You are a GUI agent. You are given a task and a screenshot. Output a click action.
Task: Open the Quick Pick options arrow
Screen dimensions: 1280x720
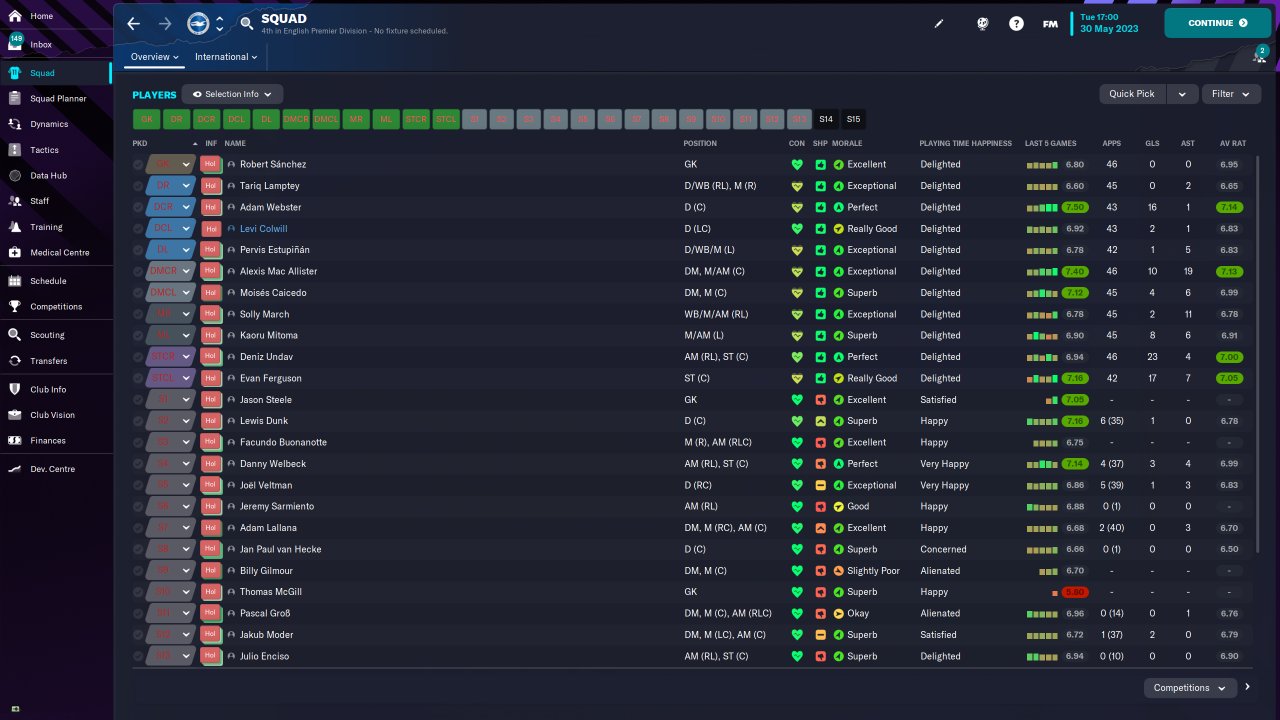(1182, 94)
